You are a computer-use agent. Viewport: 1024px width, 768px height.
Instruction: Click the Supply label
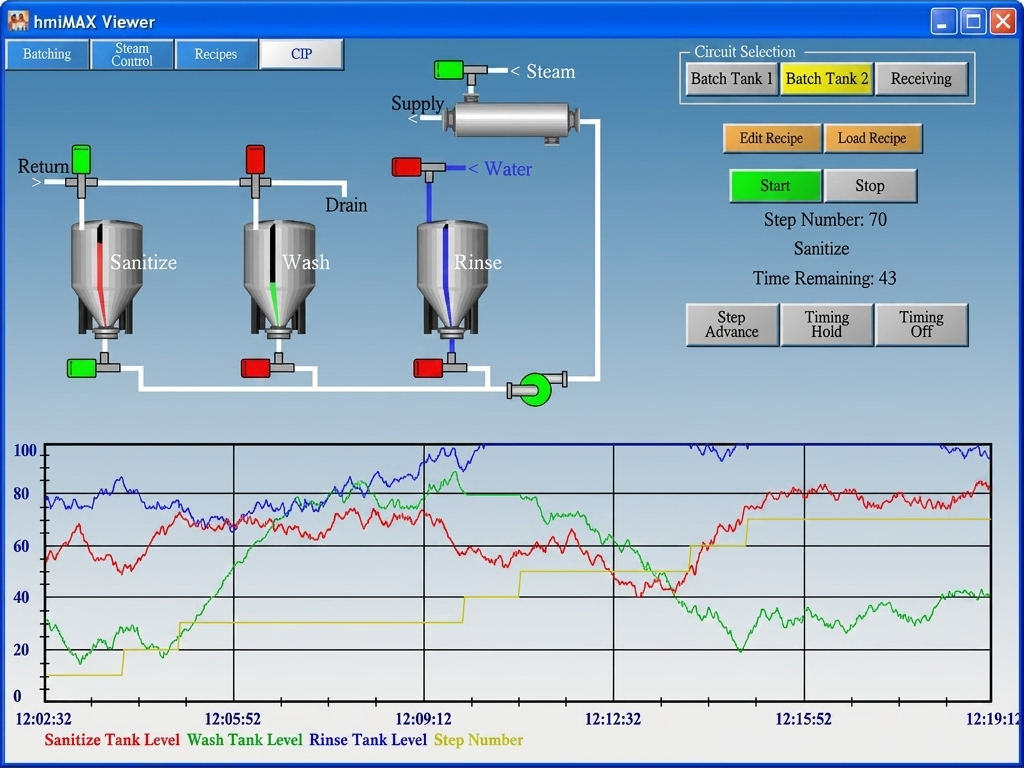(417, 104)
